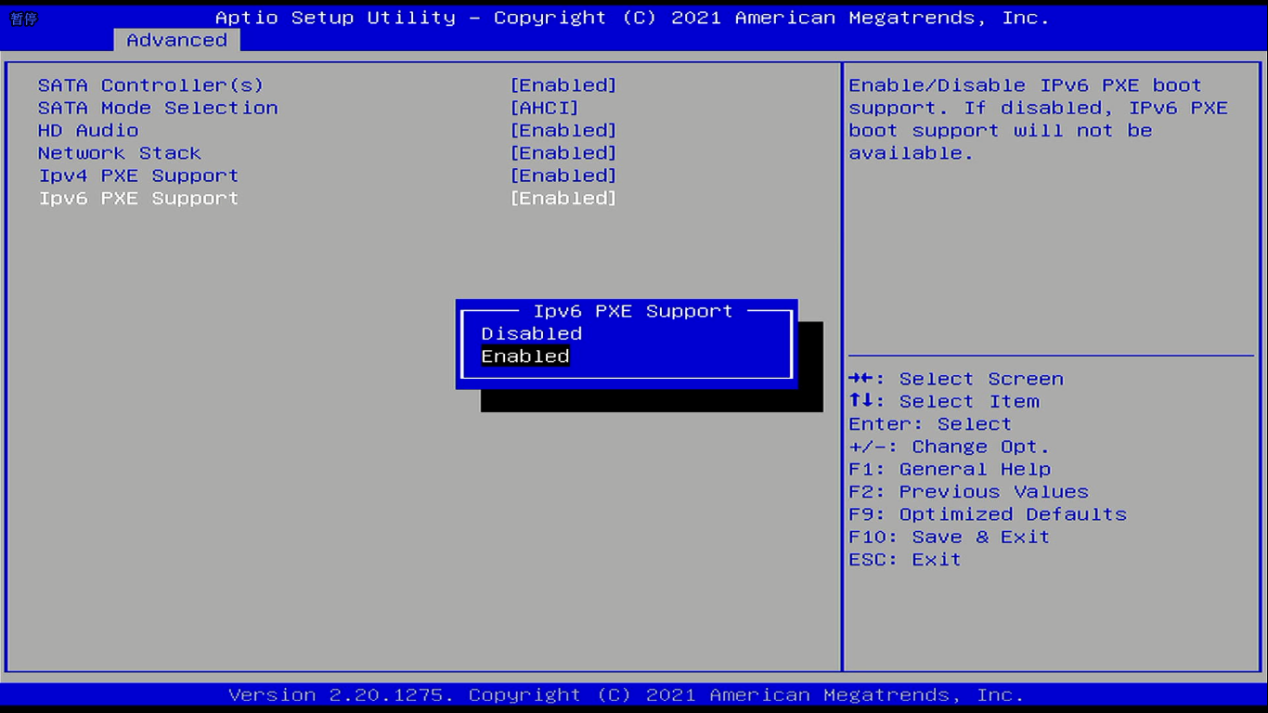This screenshot has height=713, width=1268.
Task: Open the Ipv4 PXE Support value
Action: (x=563, y=176)
